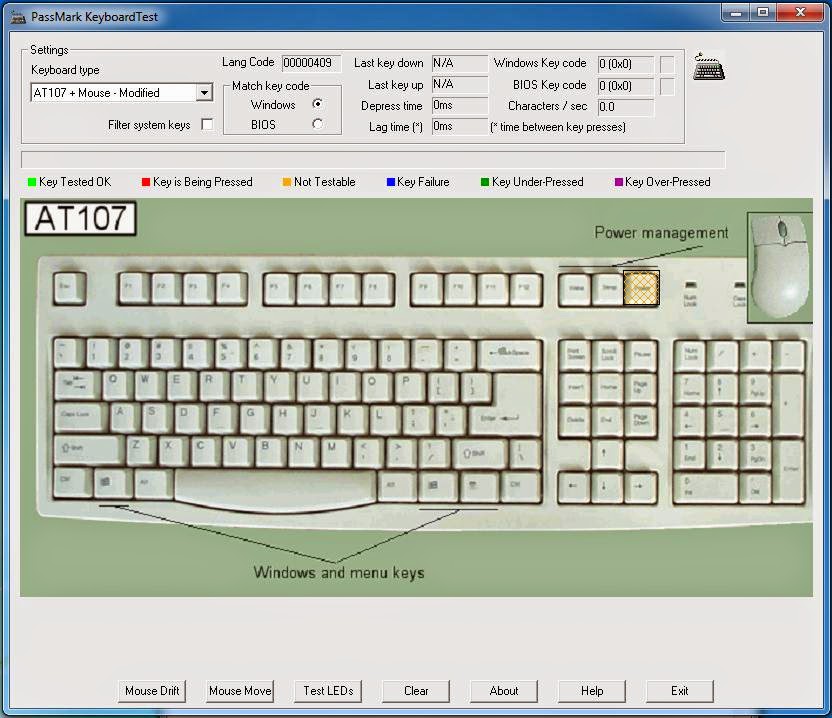
Task: Click the Test LEDs button
Action: 328,691
